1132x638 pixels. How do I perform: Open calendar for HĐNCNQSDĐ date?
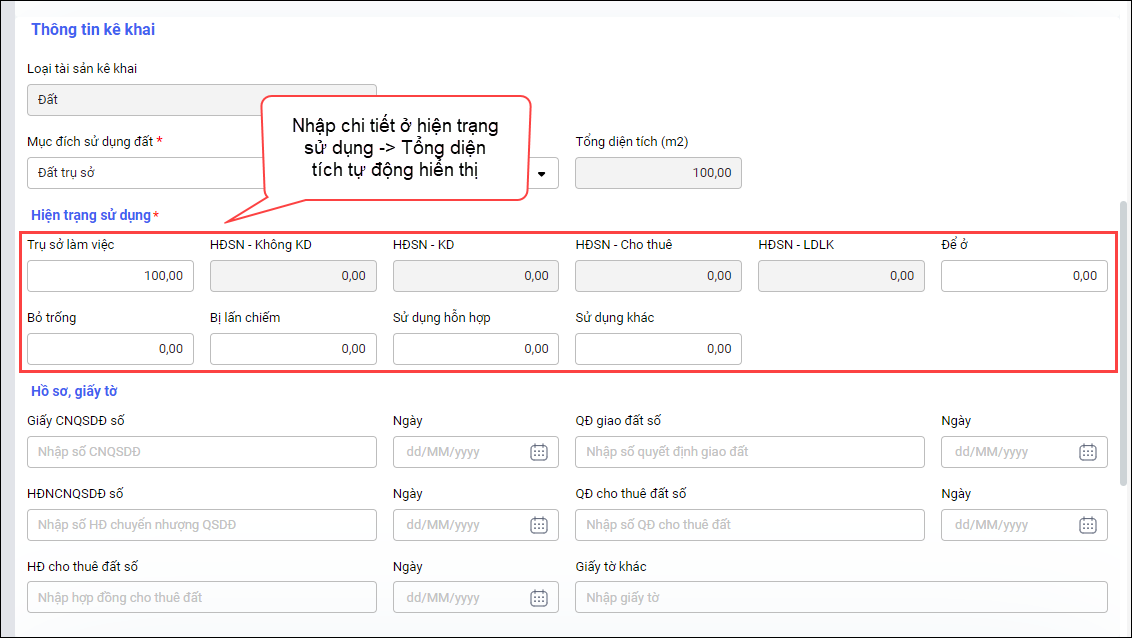point(538,525)
